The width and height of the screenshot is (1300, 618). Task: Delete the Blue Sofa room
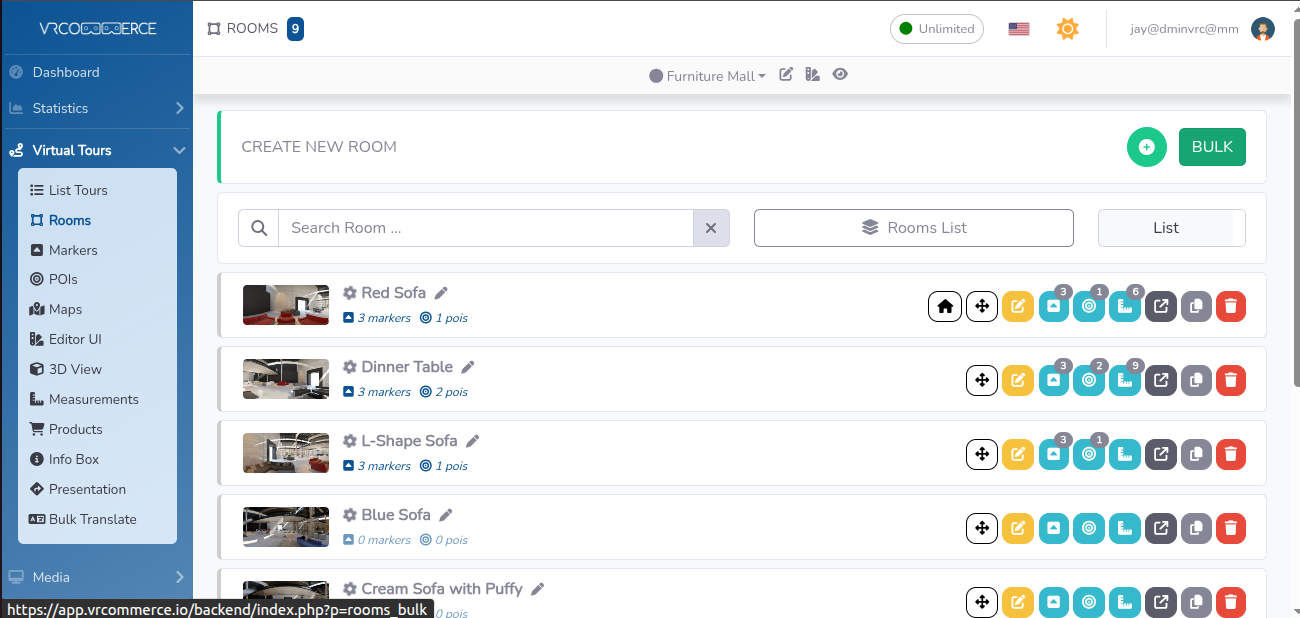(1231, 529)
